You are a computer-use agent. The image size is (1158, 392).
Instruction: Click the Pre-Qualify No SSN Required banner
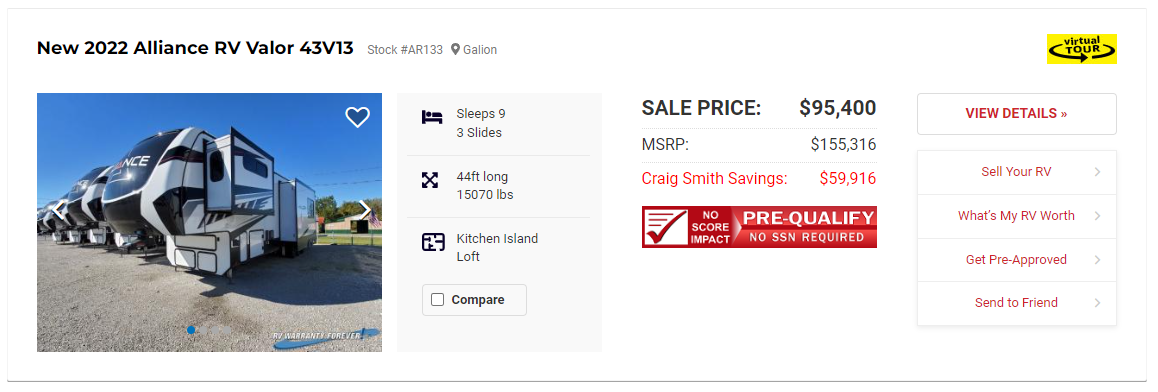[x=759, y=227]
